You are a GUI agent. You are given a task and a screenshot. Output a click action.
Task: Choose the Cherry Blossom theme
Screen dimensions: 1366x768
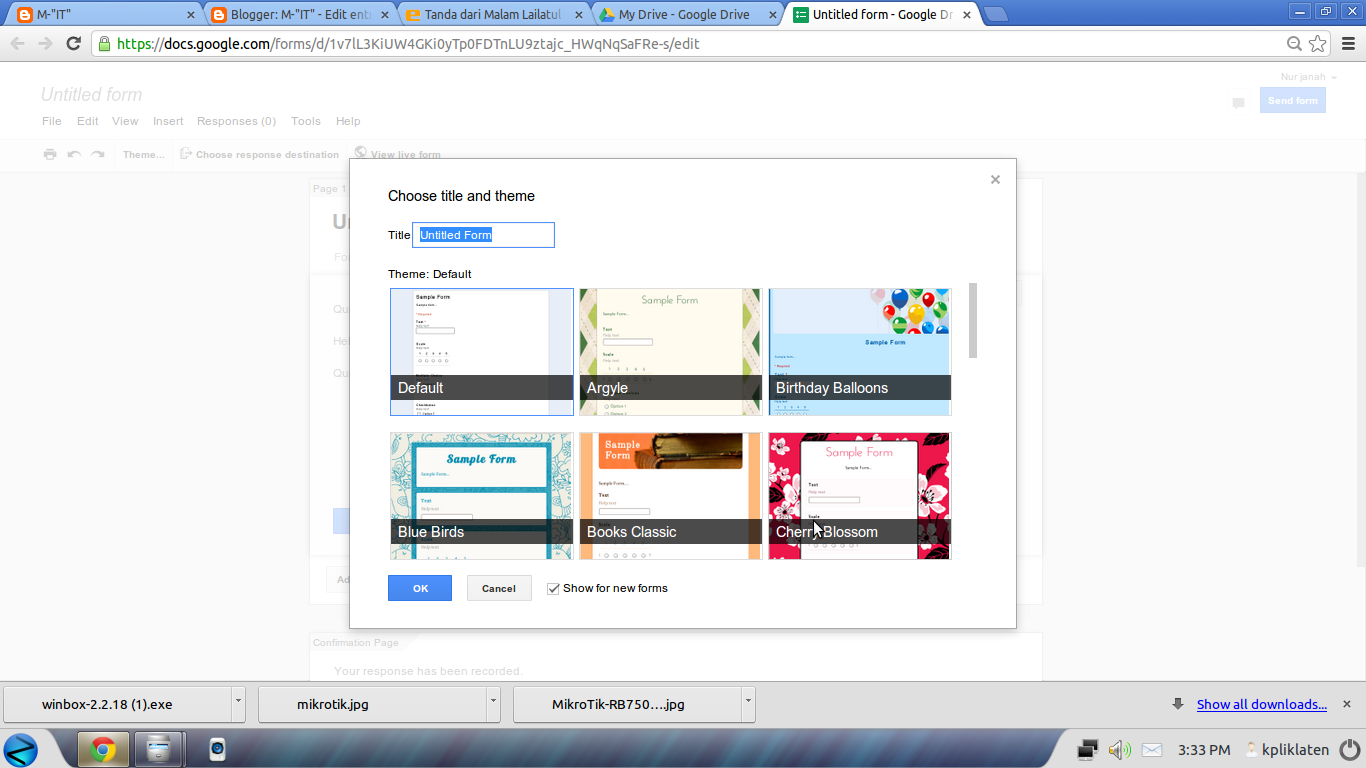pos(859,496)
